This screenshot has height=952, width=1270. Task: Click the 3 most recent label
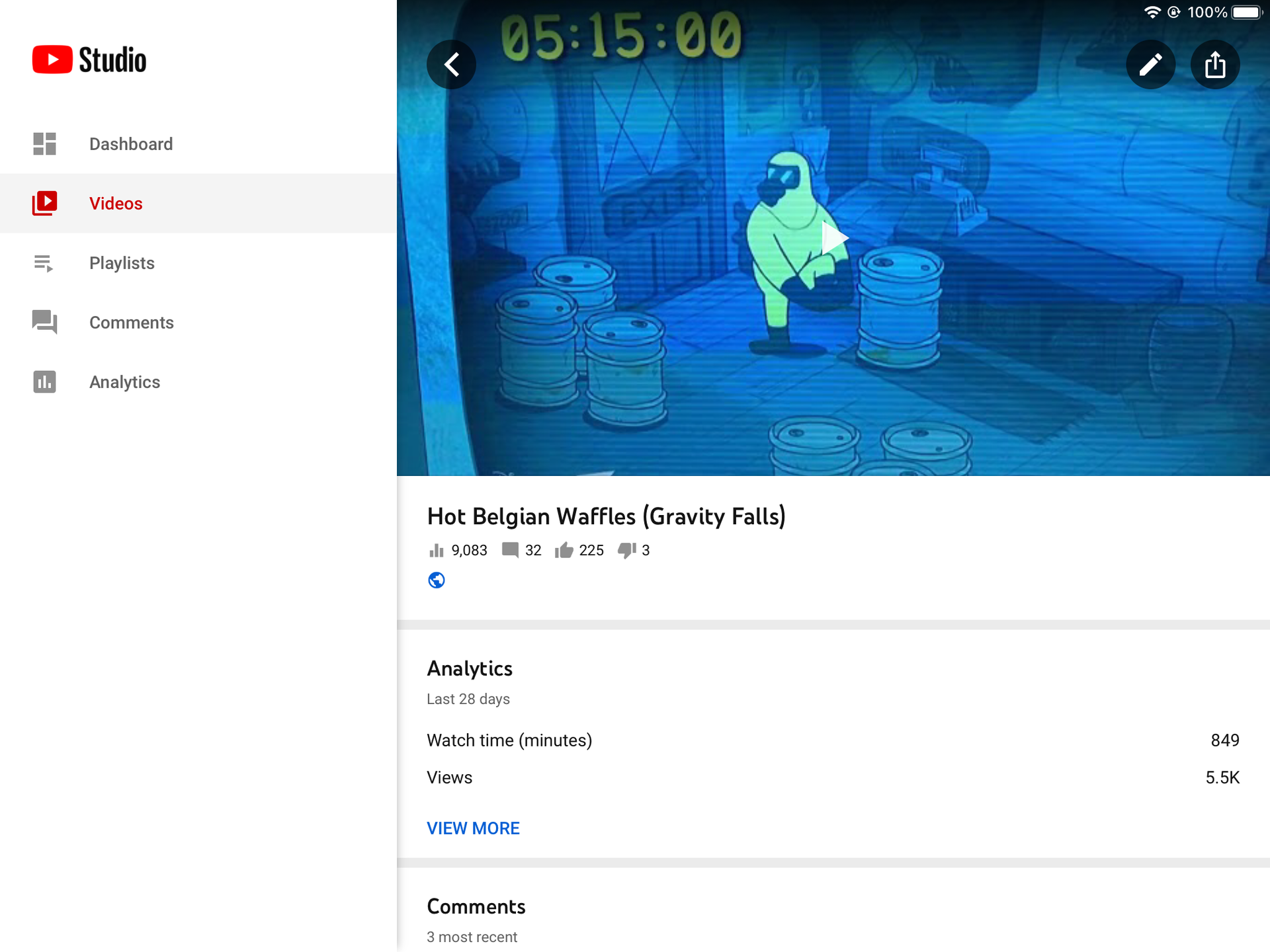(472, 937)
